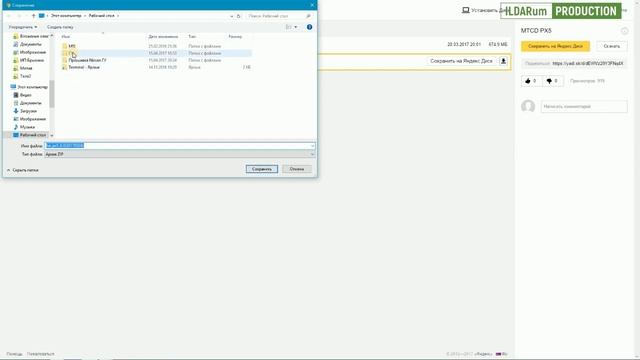
Task: Open the help icon in save dialog
Action: coord(309,27)
